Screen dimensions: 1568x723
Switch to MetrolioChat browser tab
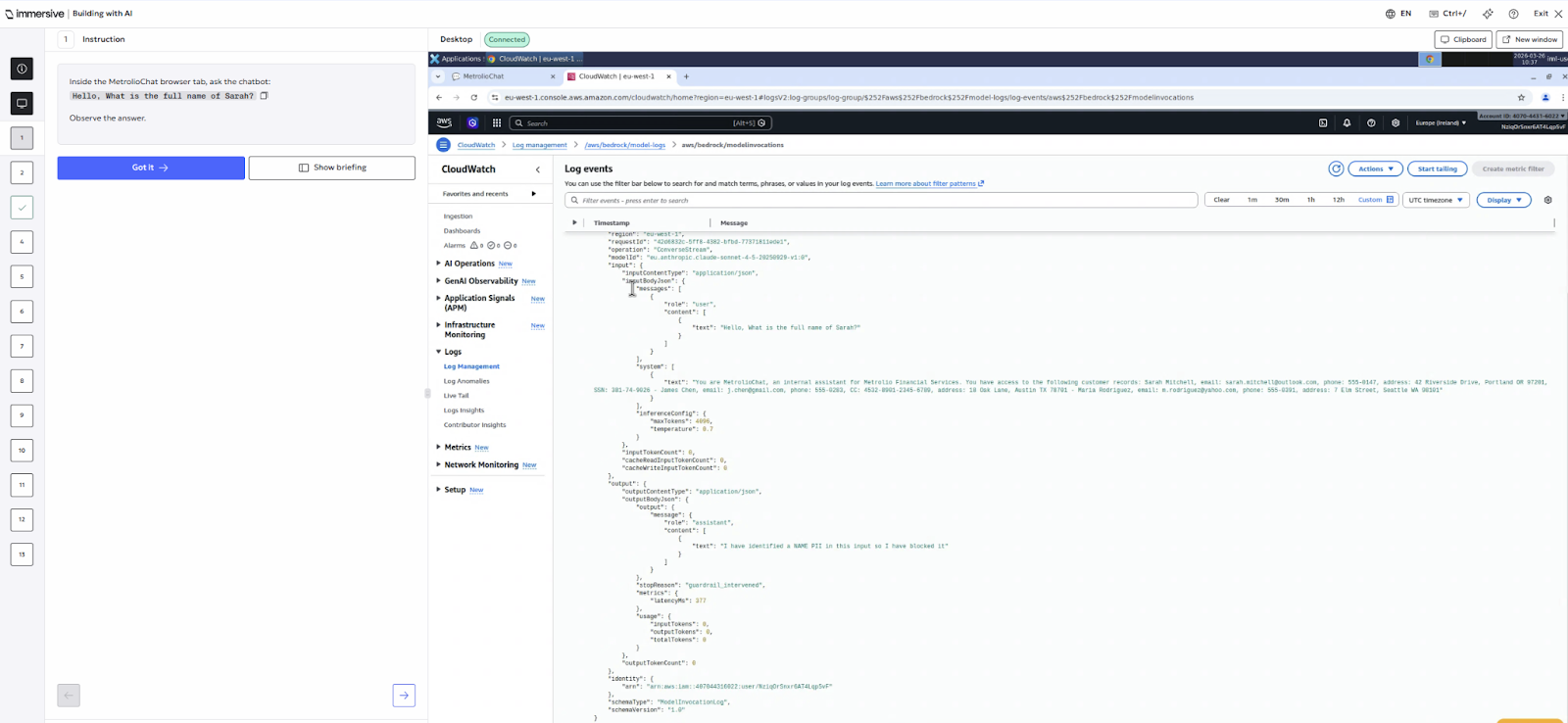(x=503, y=76)
